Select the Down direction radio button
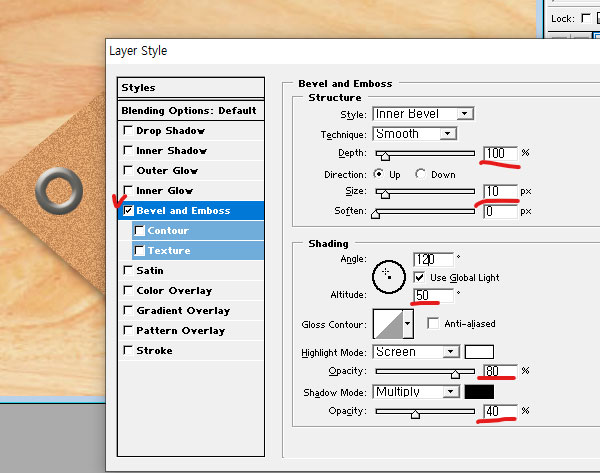 pyautogui.click(x=420, y=174)
